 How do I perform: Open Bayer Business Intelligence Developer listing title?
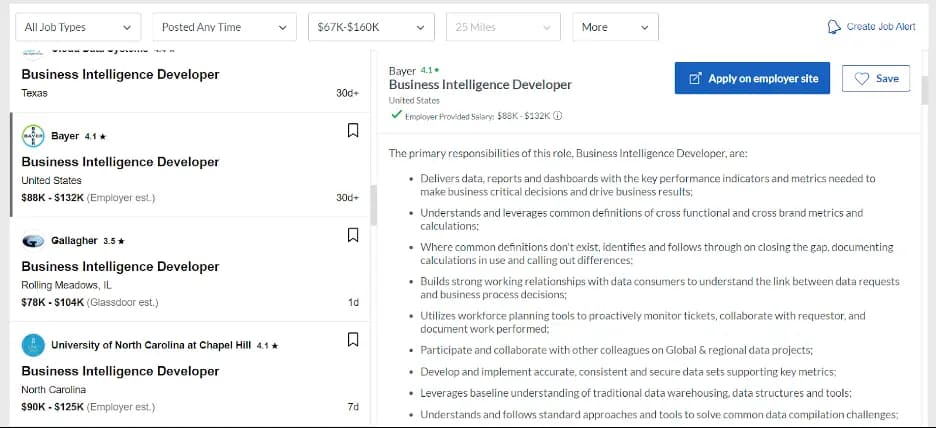pos(120,162)
